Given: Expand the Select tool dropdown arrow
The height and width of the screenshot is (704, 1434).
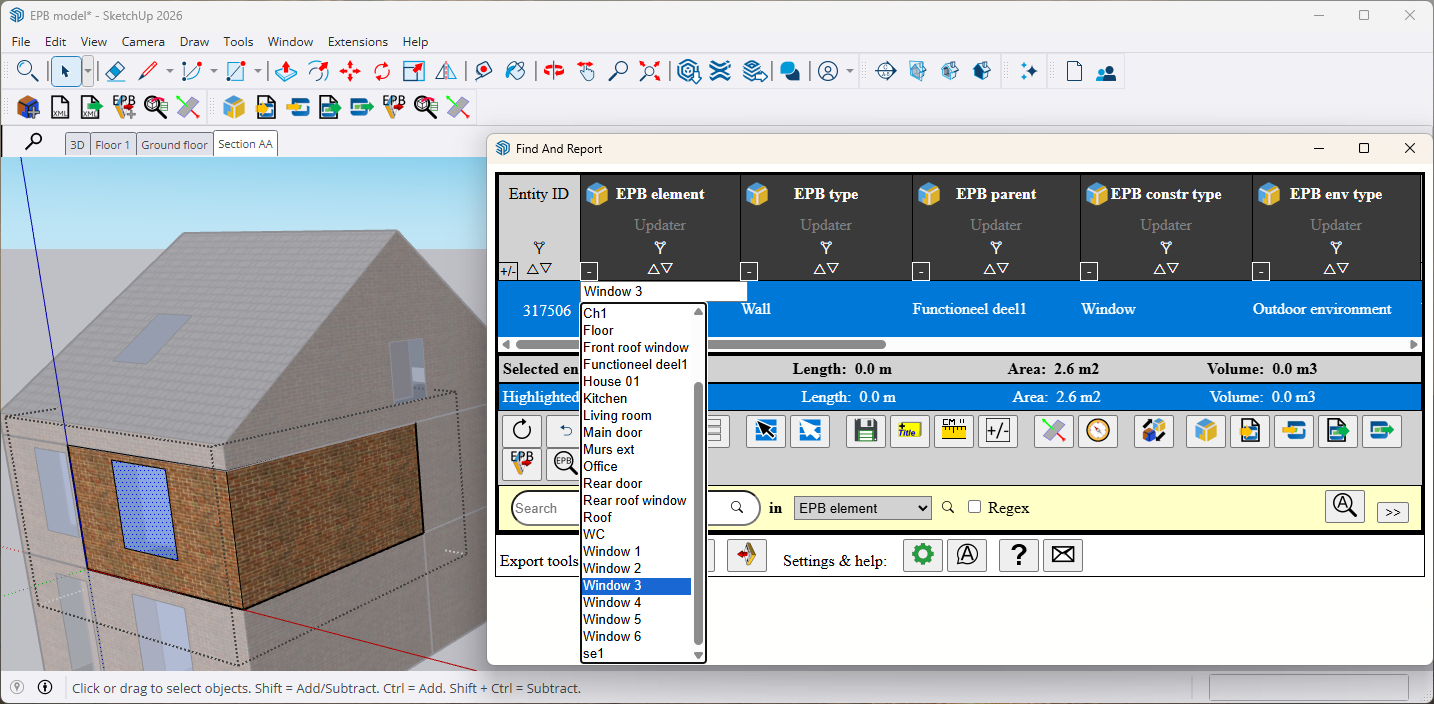Looking at the screenshot, I should click(x=88, y=71).
